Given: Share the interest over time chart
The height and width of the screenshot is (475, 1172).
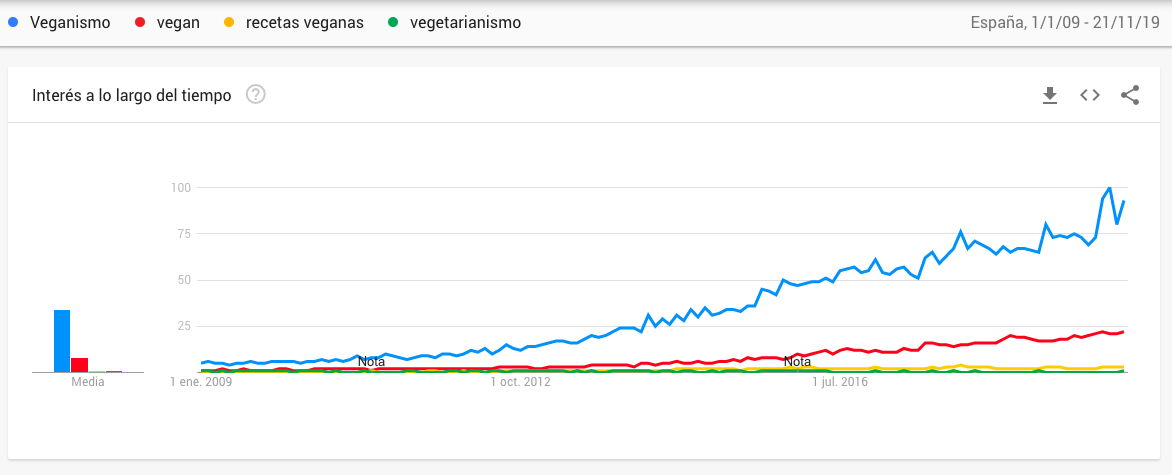Looking at the screenshot, I should (1130, 95).
